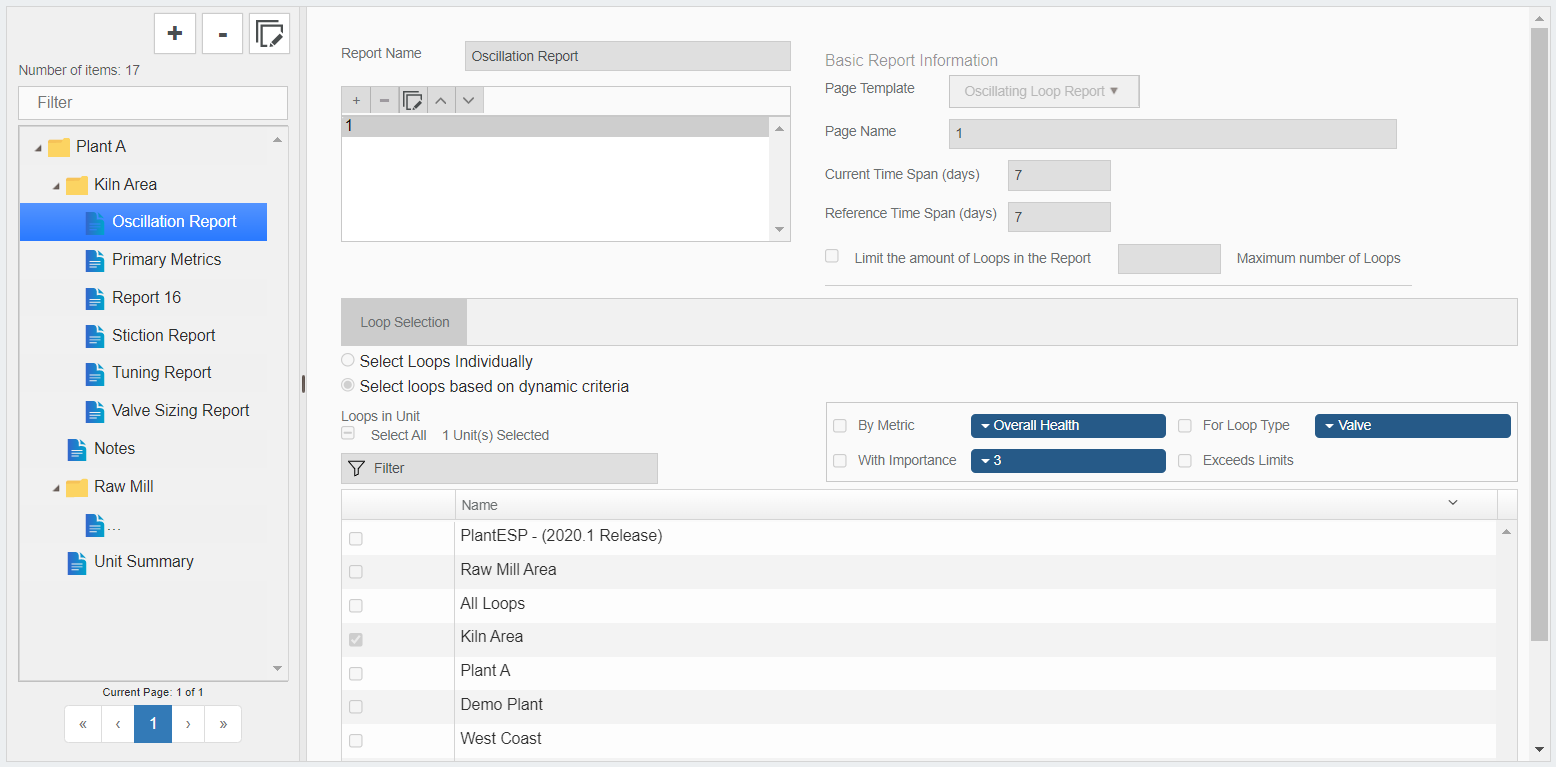This screenshot has width=1556, height=767.
Task: Jump to the last page of reports
Action: (223, 724)
